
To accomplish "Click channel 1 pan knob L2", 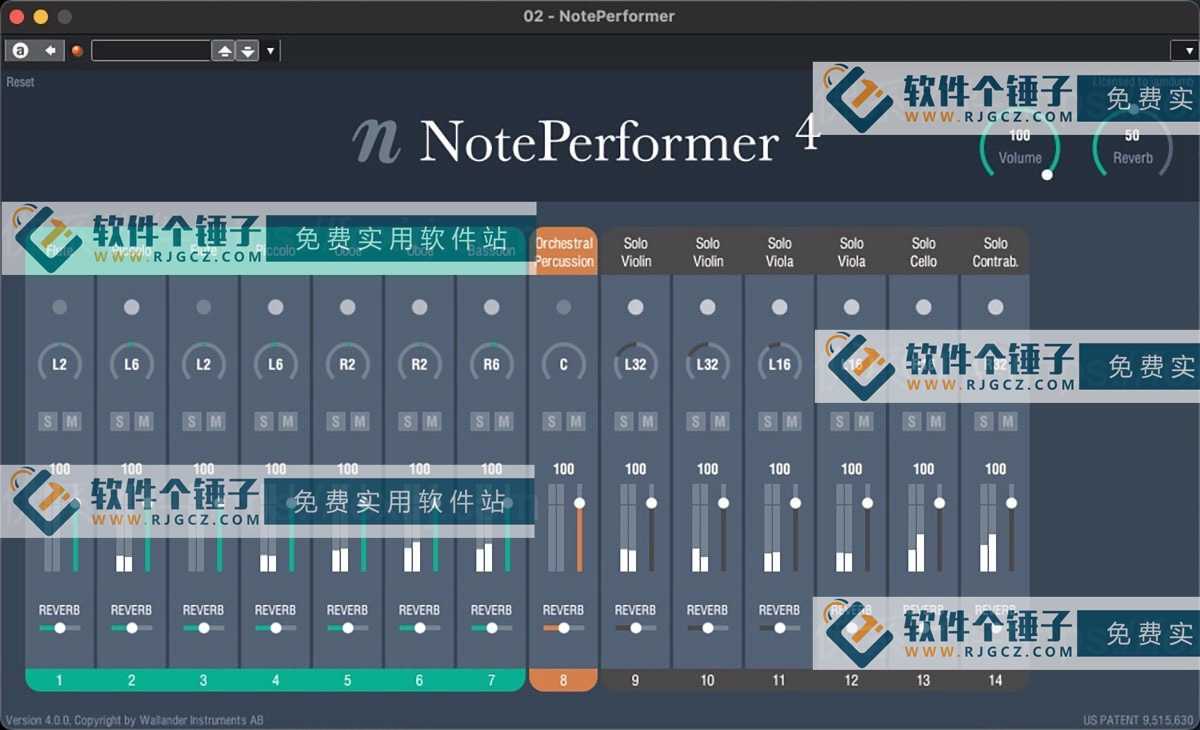I will click(x=60, y=364).
